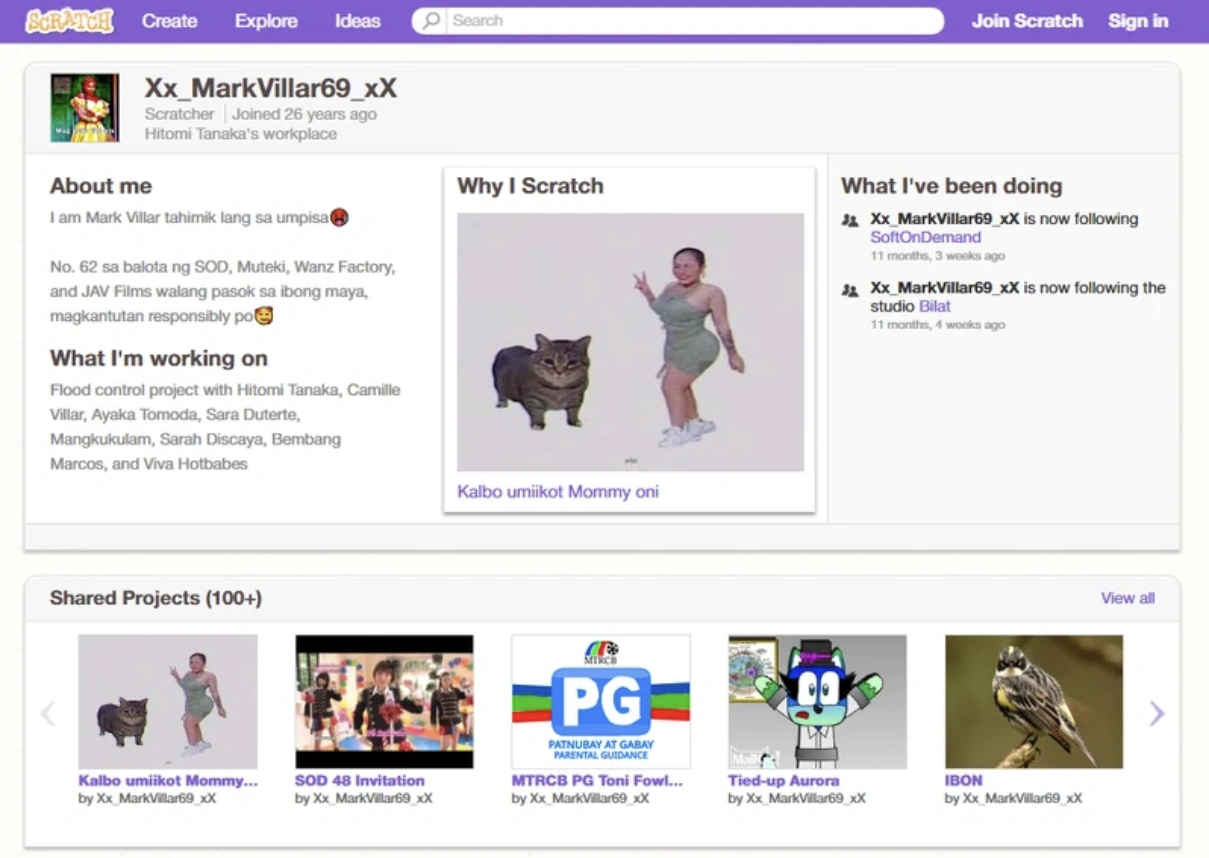Viewport: 1209px width, 858px height.
Task: Open featured project link Kalbo umiikot Mommy oni
Action: point(558,491)
